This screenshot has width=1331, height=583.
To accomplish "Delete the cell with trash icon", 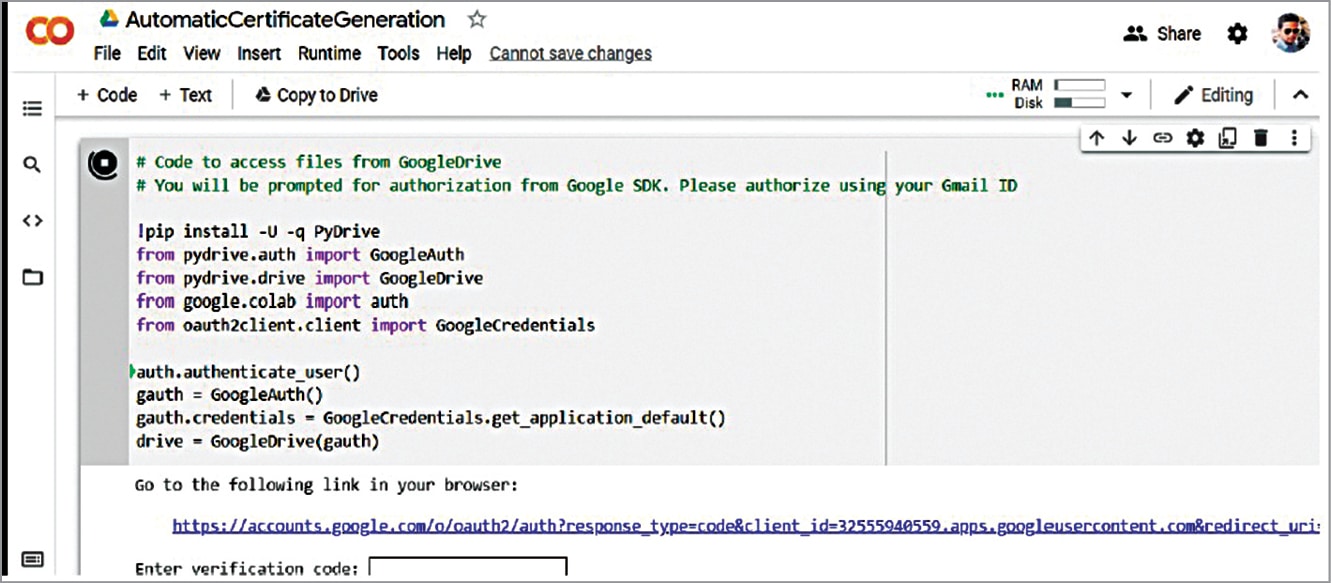I will [1261, 139].
